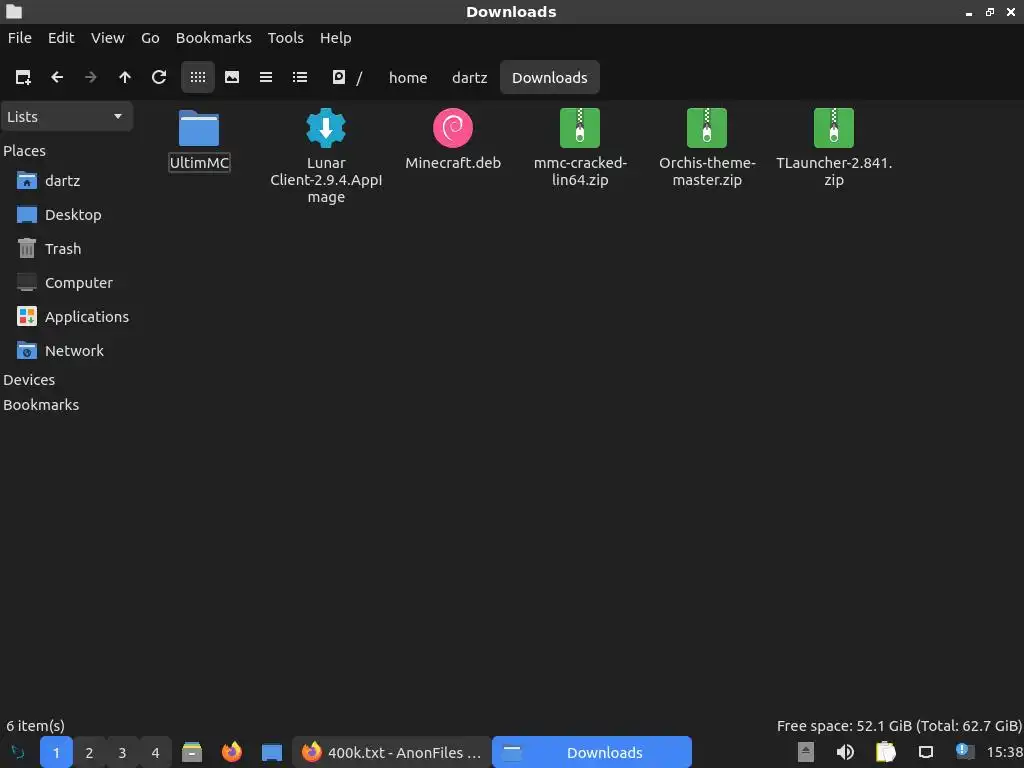1024x768 pixels.
Task: Expand the Bookmarks sidebar section
Action: pyautogui.click(x=41, y=405)
